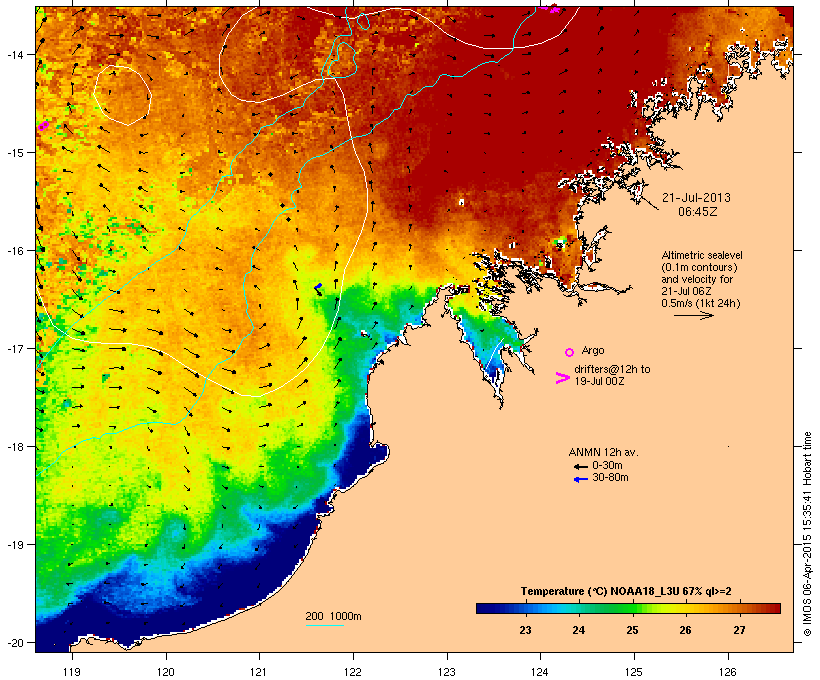820x680 pixels.
Task: Click the colorbar tick label 24
Action: [x=578, y=630]
